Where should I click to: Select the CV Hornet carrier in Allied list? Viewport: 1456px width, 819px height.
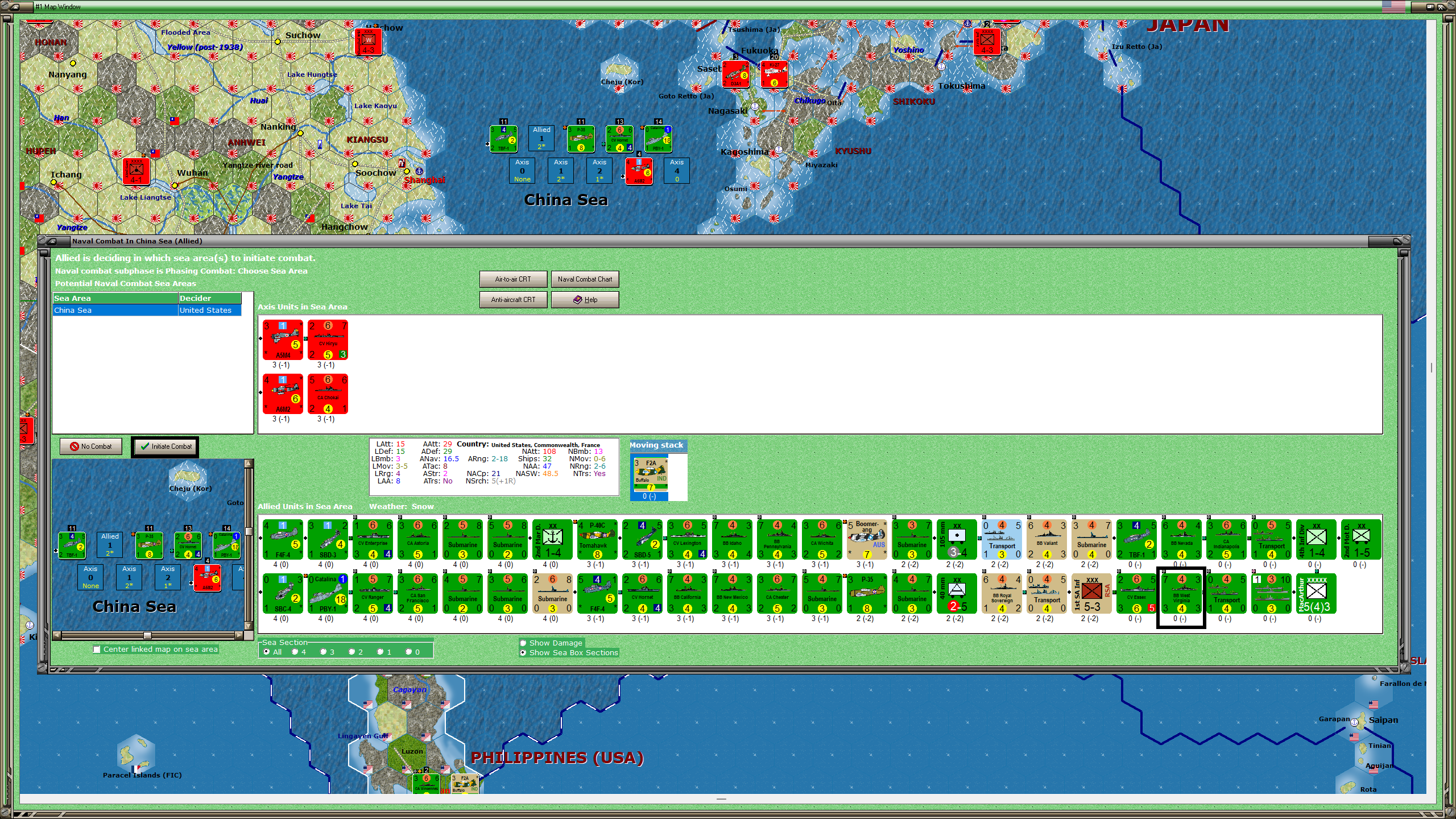pyautogui.click(x=642, y=593)
